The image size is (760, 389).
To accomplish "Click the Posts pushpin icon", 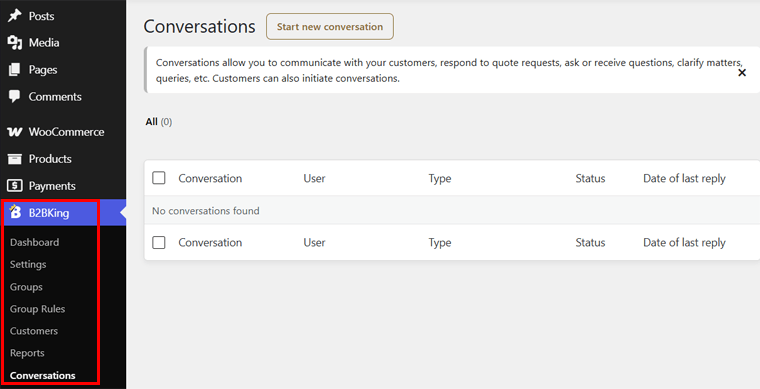I will (15, 16).
